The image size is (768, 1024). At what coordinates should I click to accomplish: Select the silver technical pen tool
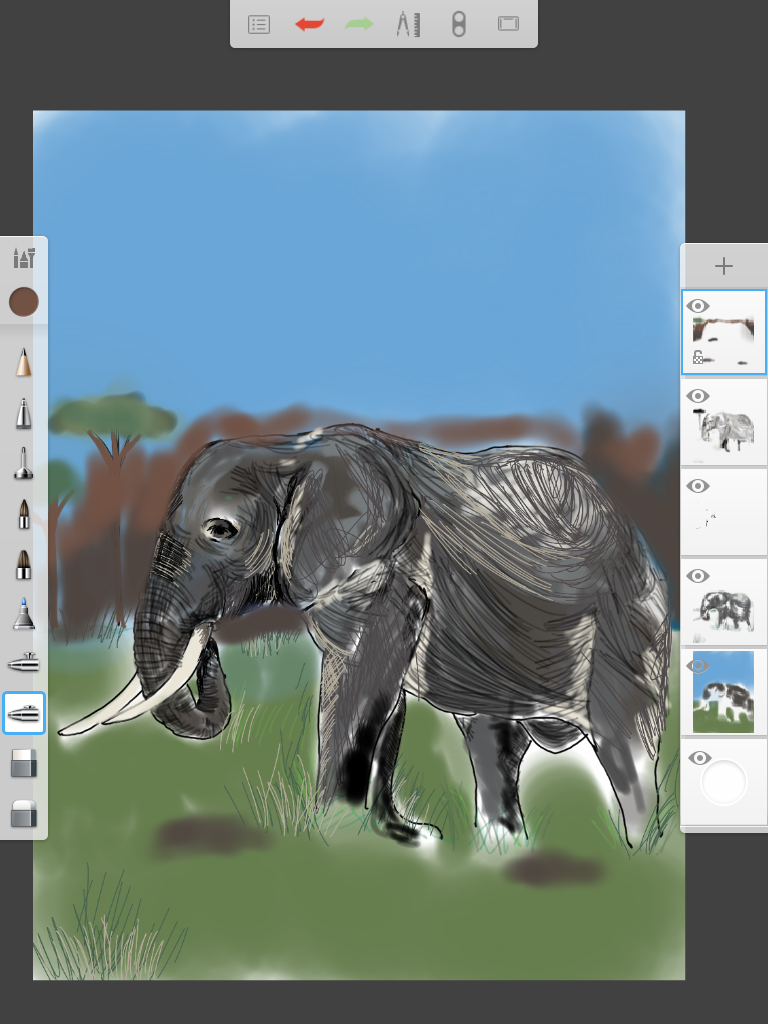coord(24,413)
